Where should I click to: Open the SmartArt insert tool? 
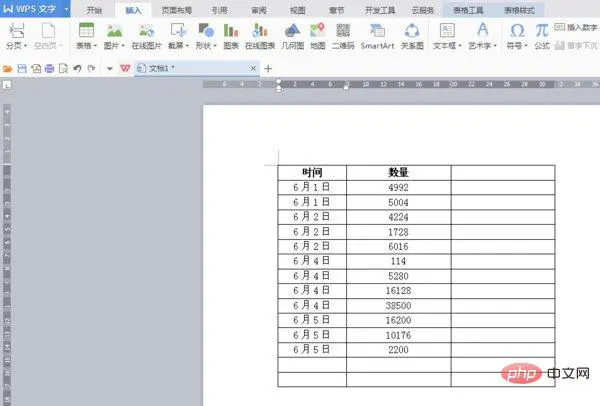click(377, 36)
